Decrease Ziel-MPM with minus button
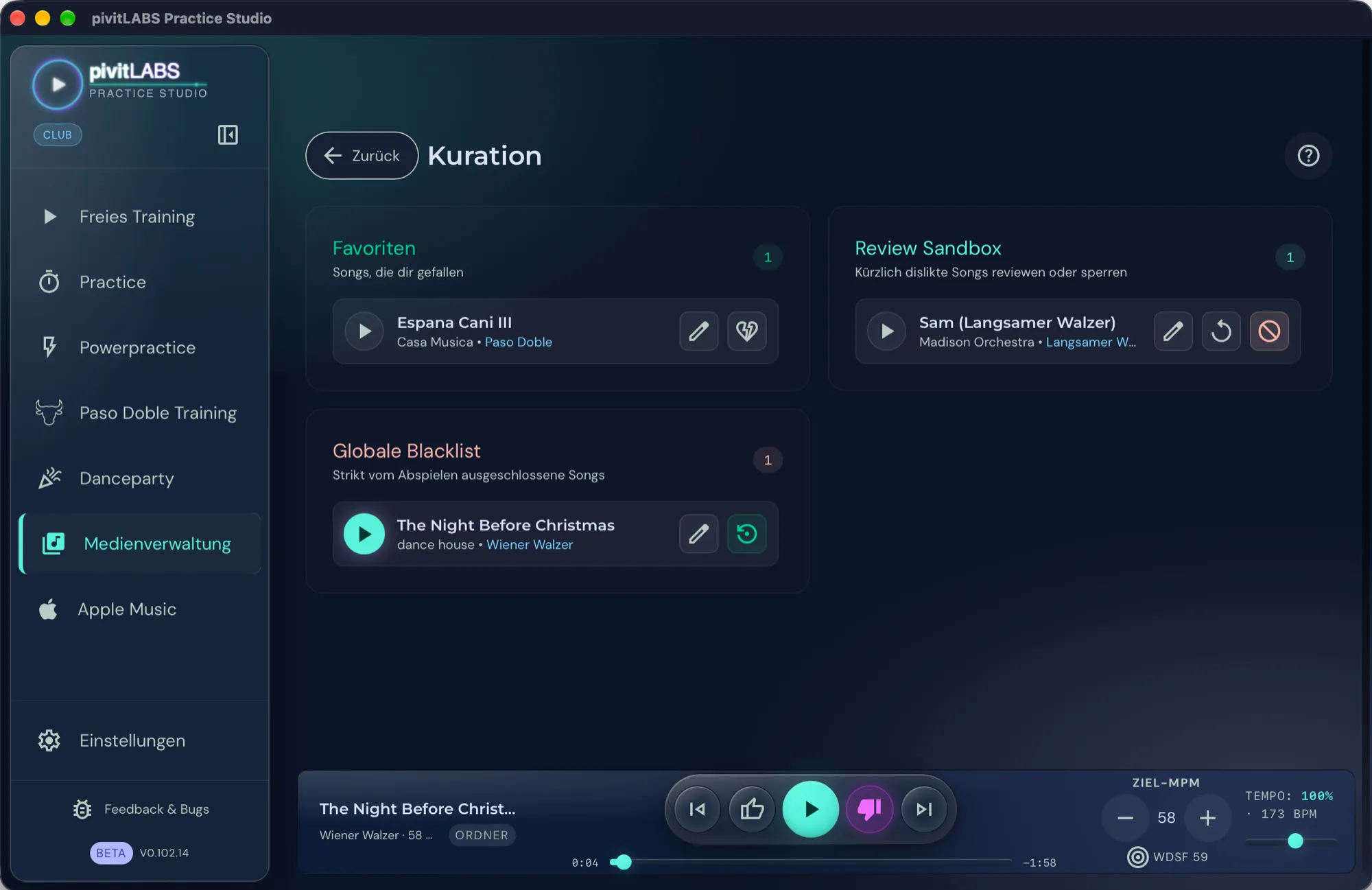The height and width of the screenshot is (890, 1372). tap(1125, 818)
